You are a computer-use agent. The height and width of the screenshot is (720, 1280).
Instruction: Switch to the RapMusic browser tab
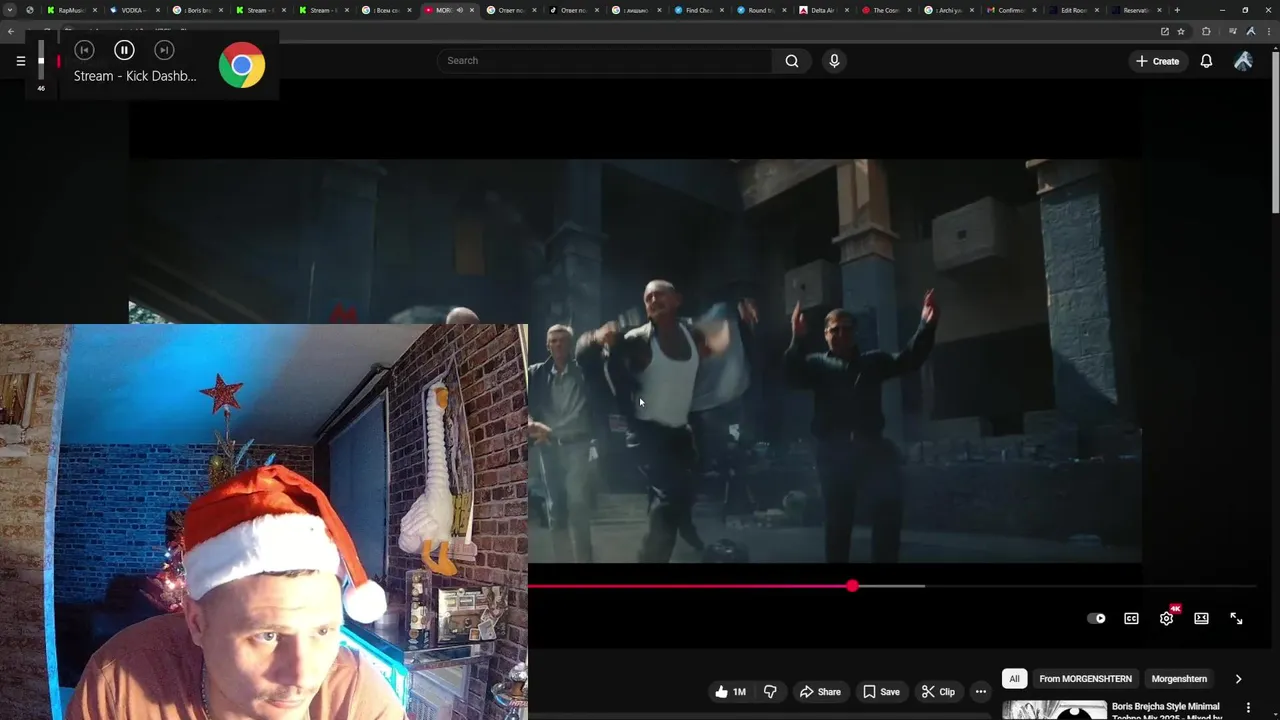pyautogui.click(x=72, y=10)
